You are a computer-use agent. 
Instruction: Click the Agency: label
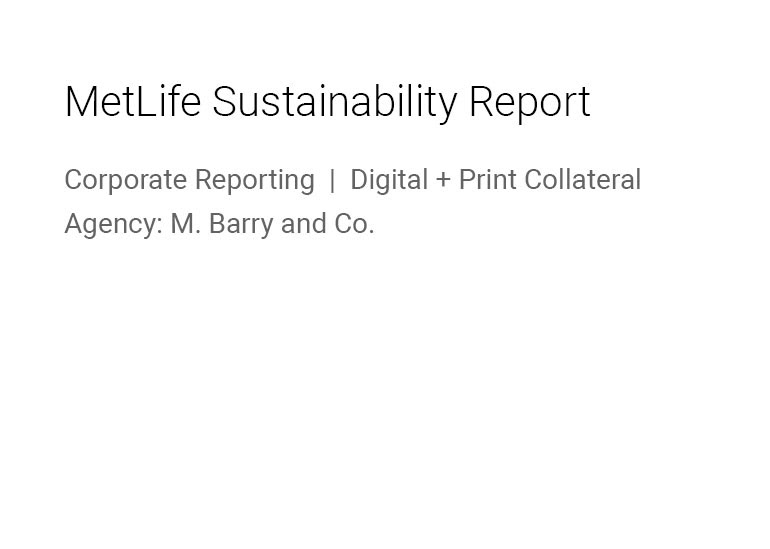pyautogui.click(x=113, y=225)
